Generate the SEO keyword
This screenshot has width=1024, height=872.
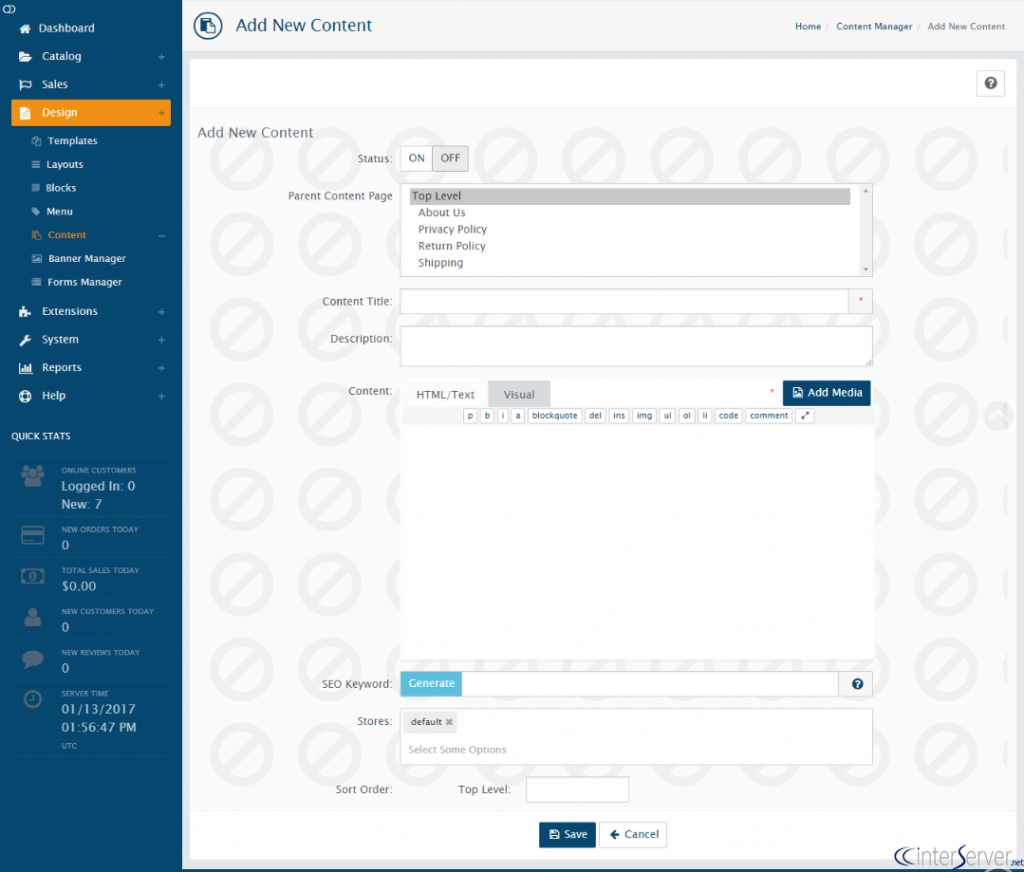tap(431, 683)
